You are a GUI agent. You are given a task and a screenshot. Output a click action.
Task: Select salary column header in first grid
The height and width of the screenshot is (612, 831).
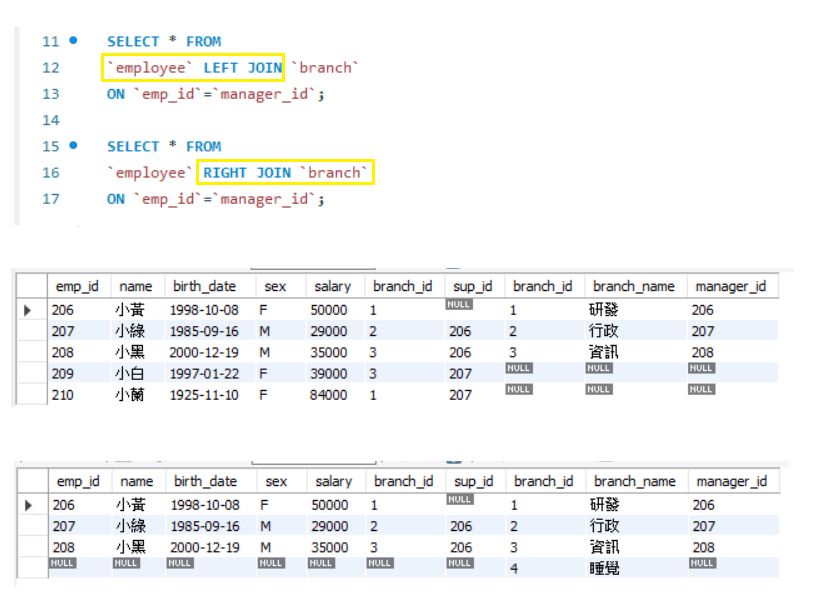(x=333, y=287)
